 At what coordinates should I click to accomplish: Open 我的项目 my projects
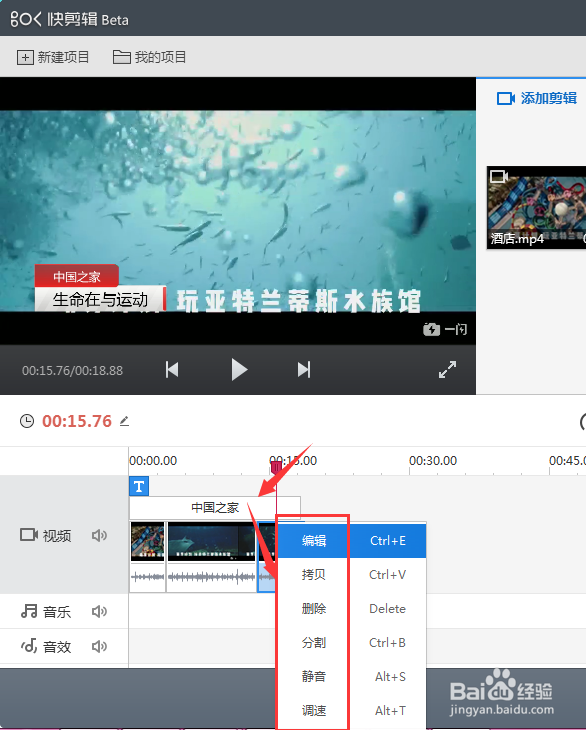(x=149, y=57)
